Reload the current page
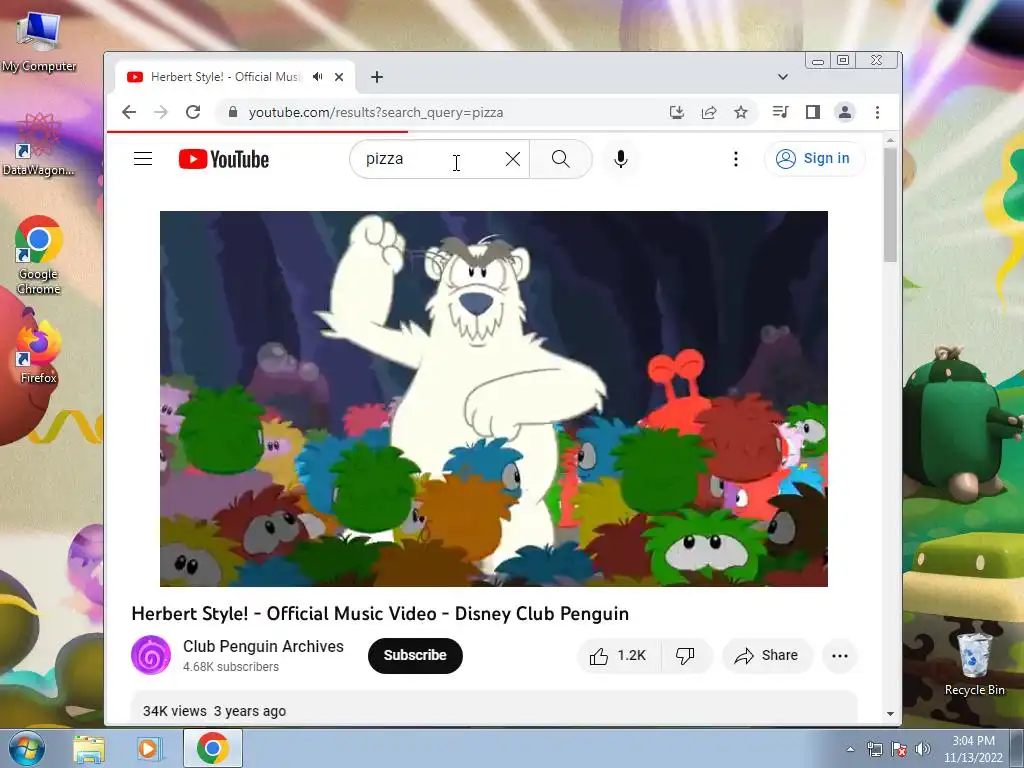This screenshot has width=1024, height=768. pos(193,112)
